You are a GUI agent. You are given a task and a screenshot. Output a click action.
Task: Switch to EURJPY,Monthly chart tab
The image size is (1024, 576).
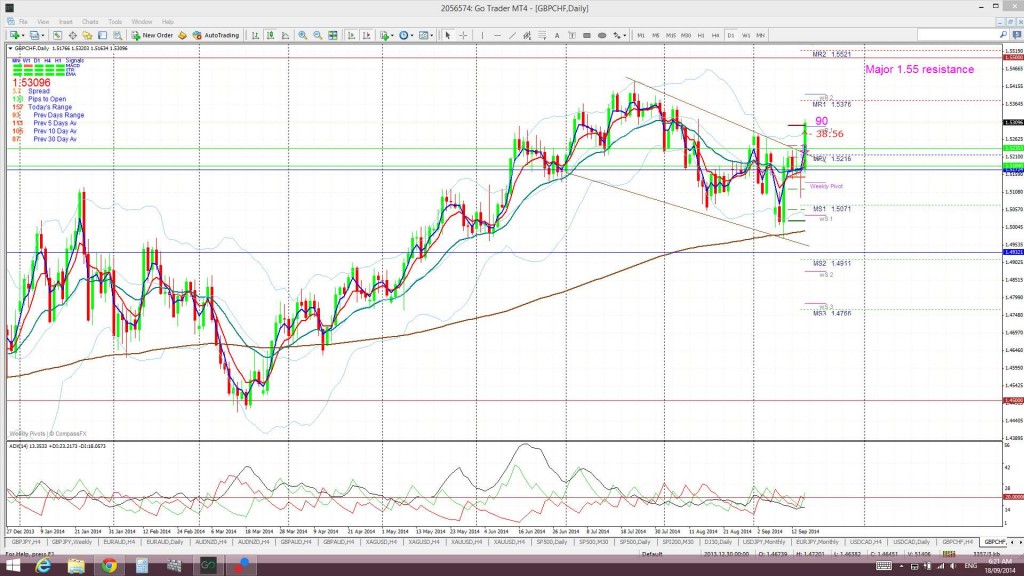tap(817, 542)
